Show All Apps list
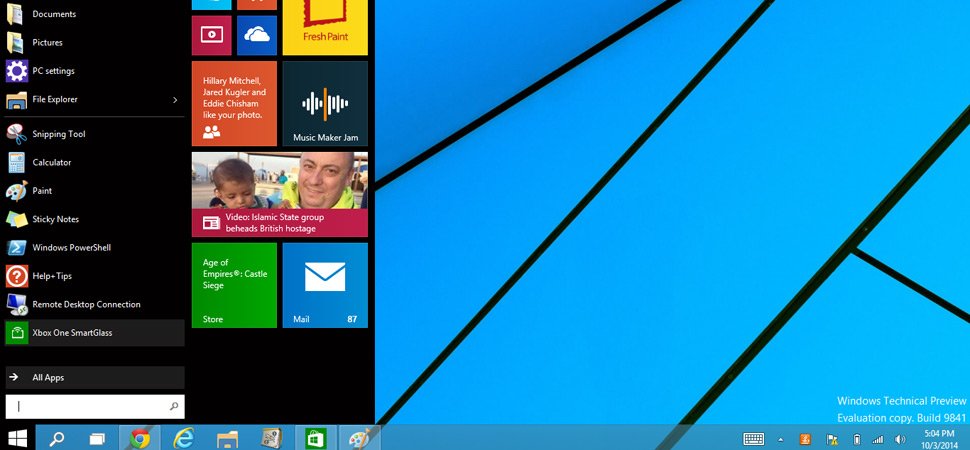 [95, 378]
